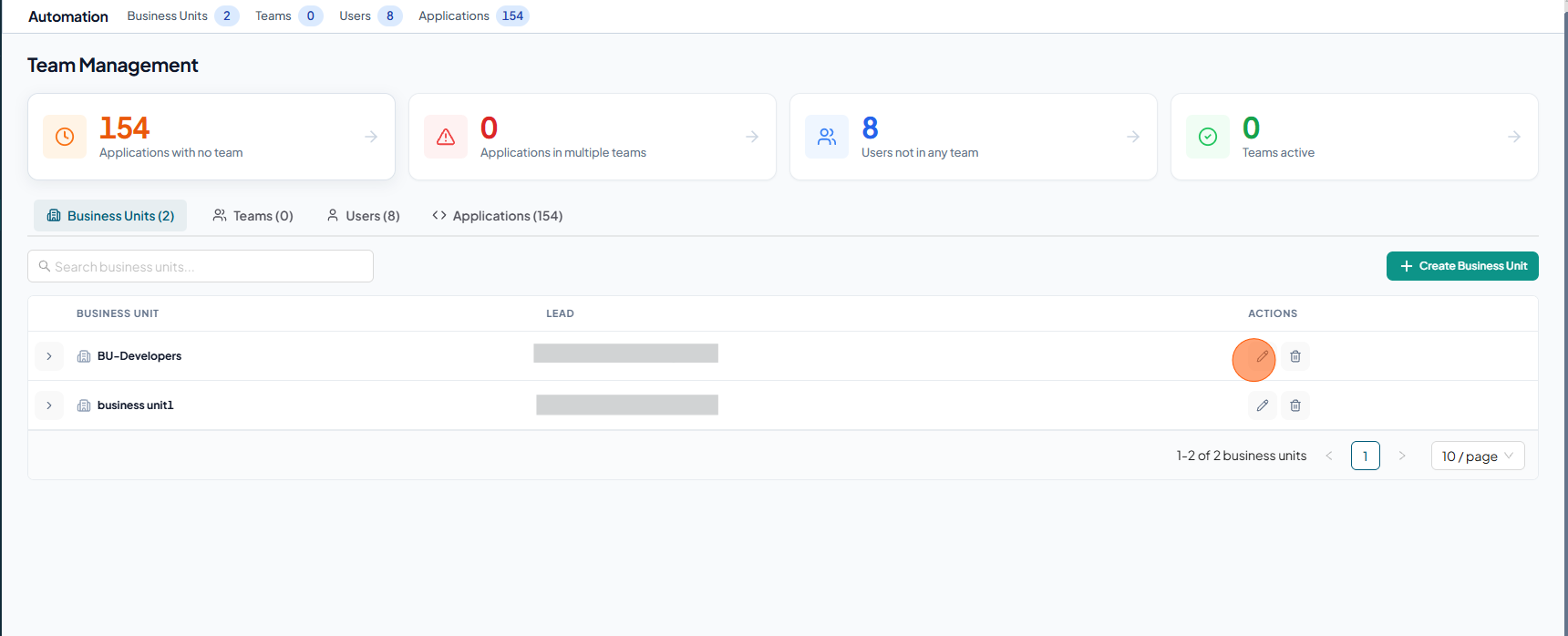Expand the business unit1 row
Image resolution: width=1568 pixels, height=636 pixels.
49,405
